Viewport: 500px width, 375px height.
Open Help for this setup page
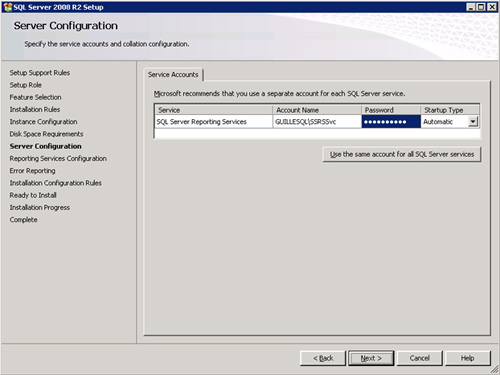tap(468, 358)
